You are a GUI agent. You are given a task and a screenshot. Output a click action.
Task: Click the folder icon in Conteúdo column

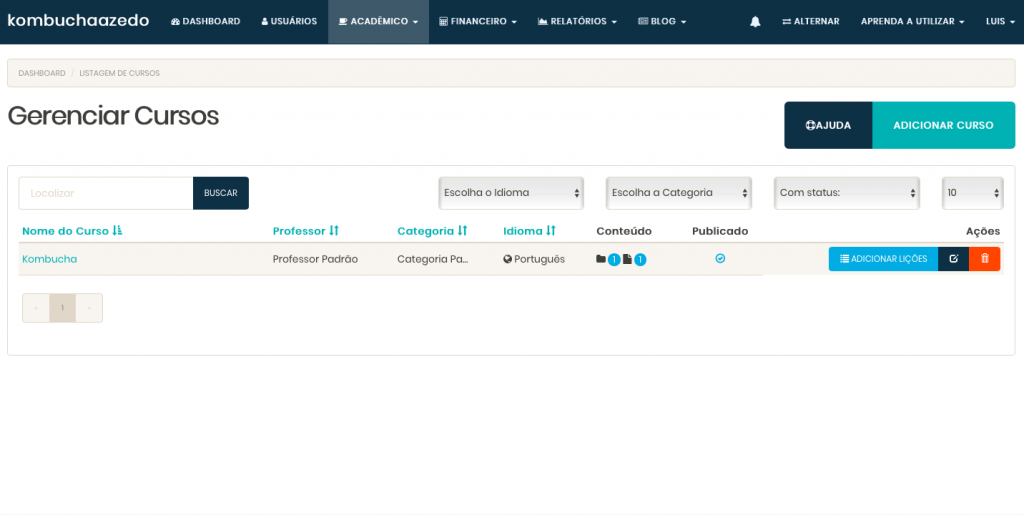click(x=601, y=259)
